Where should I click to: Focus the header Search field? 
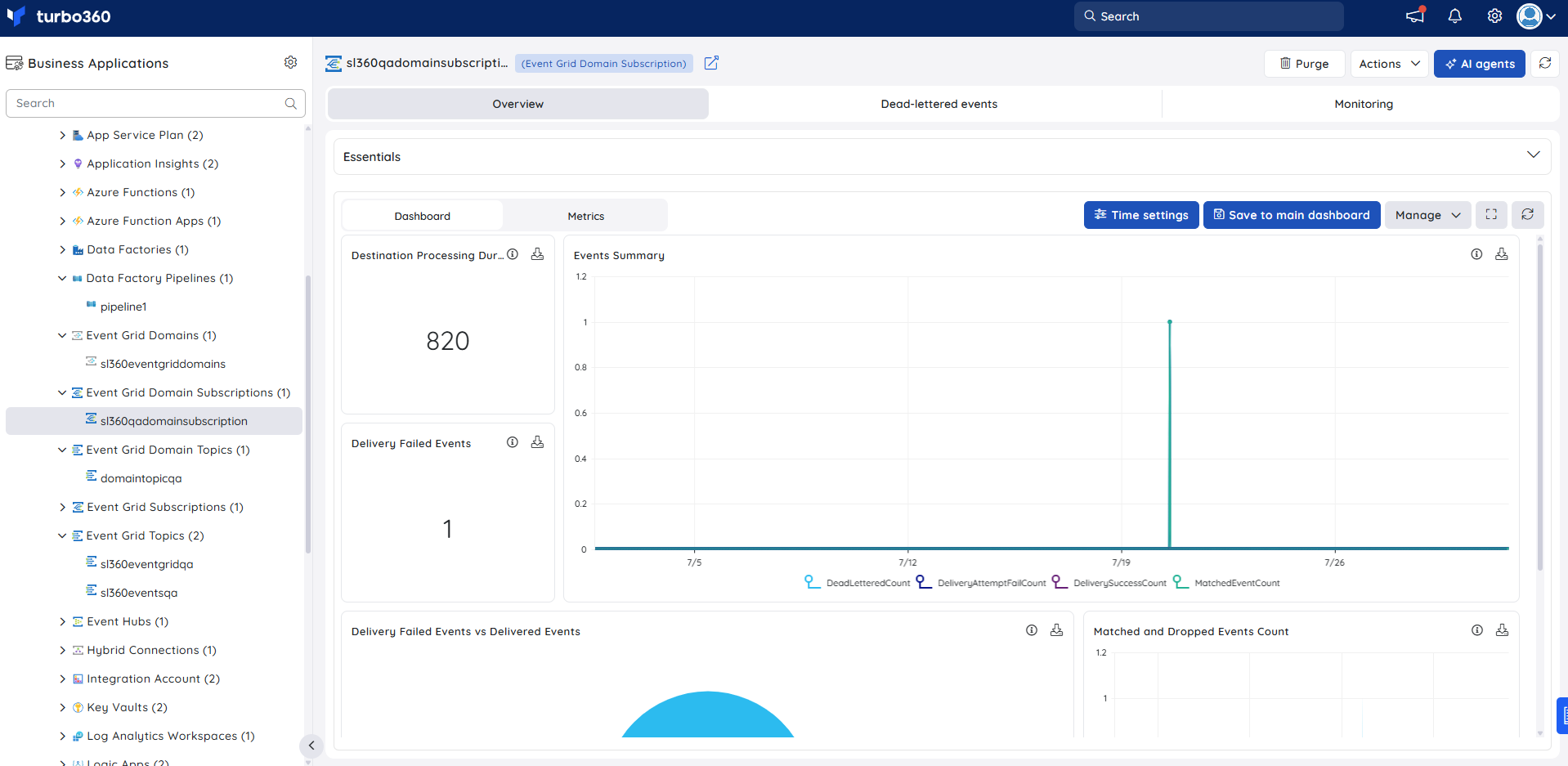point(1208,16)
